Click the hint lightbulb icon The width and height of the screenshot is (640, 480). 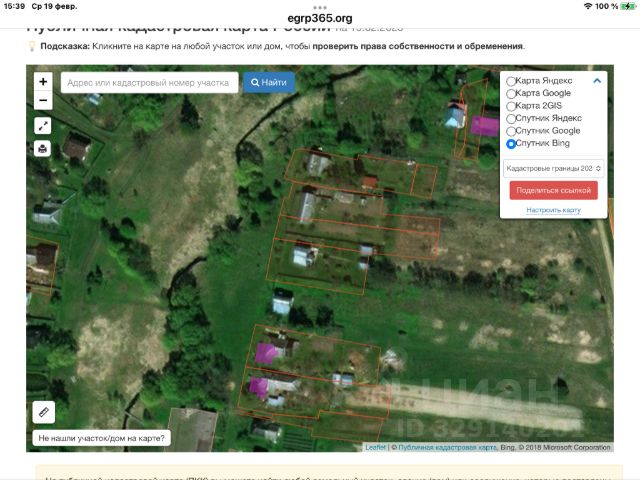[x=31, y=46]
